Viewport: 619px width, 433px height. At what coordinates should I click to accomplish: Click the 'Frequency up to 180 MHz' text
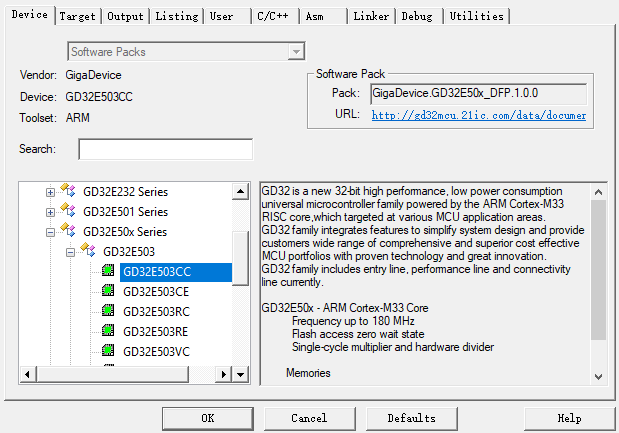pyautogui.click(x=353, y=321)
